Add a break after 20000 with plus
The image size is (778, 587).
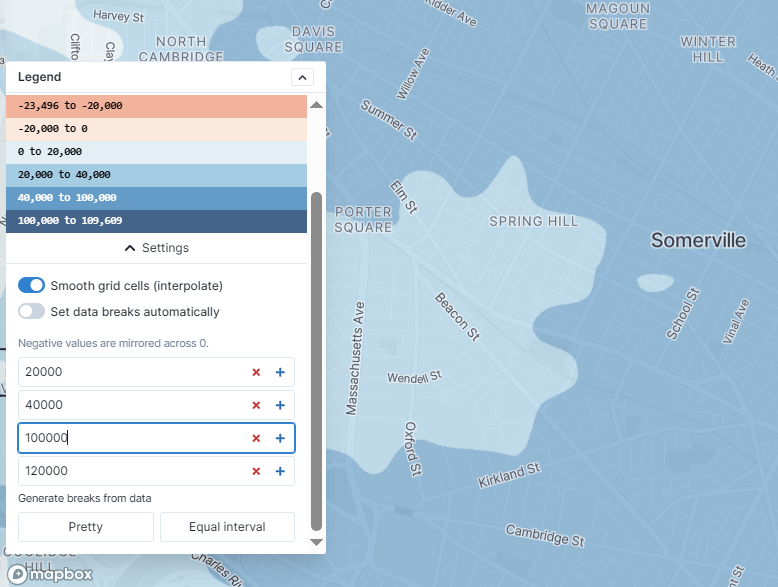pos(280,372)
